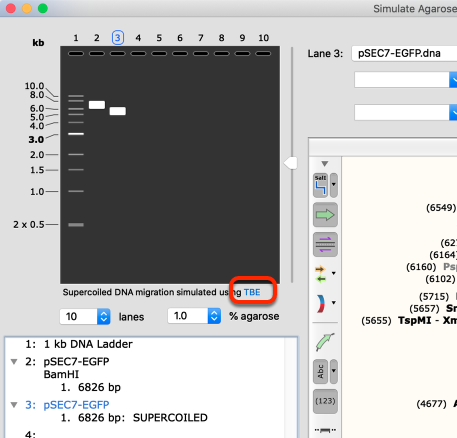Image resolution: width=457 pixels, height=438 pixels.
Task: Toggle the (123) numbering icon
Action: point(325,401)
